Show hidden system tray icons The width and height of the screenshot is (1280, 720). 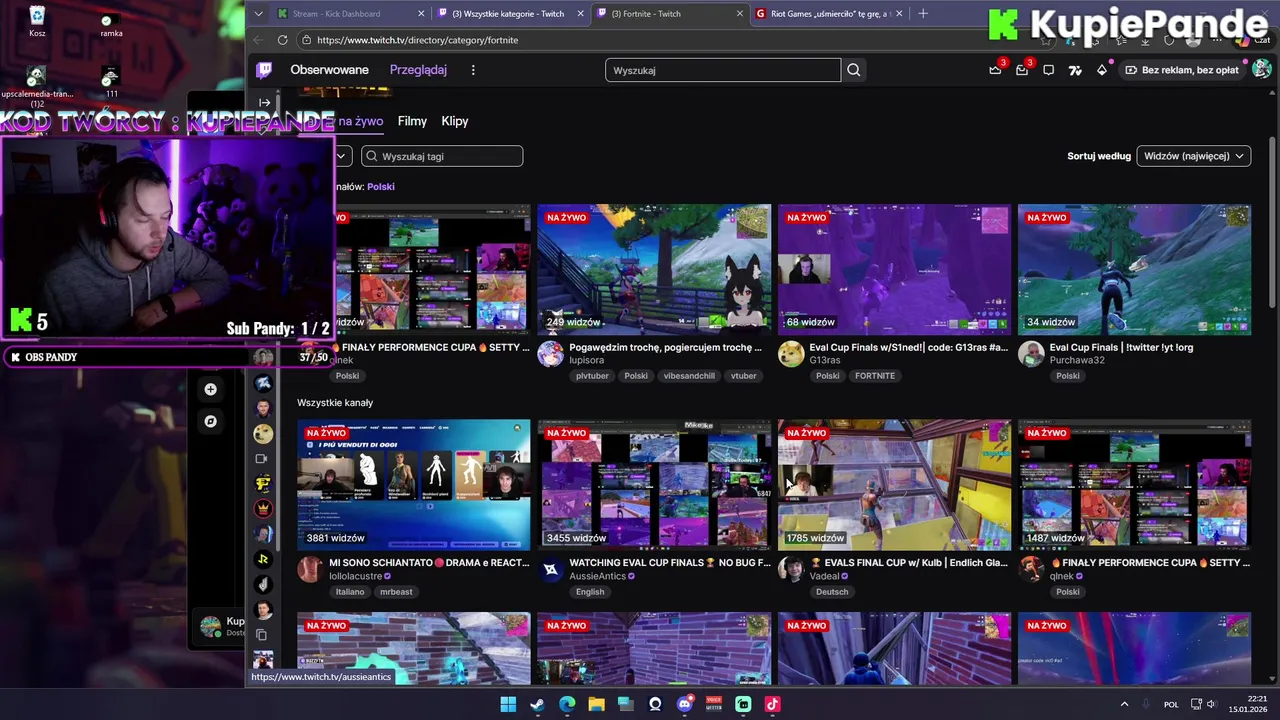click(1124, 704)
